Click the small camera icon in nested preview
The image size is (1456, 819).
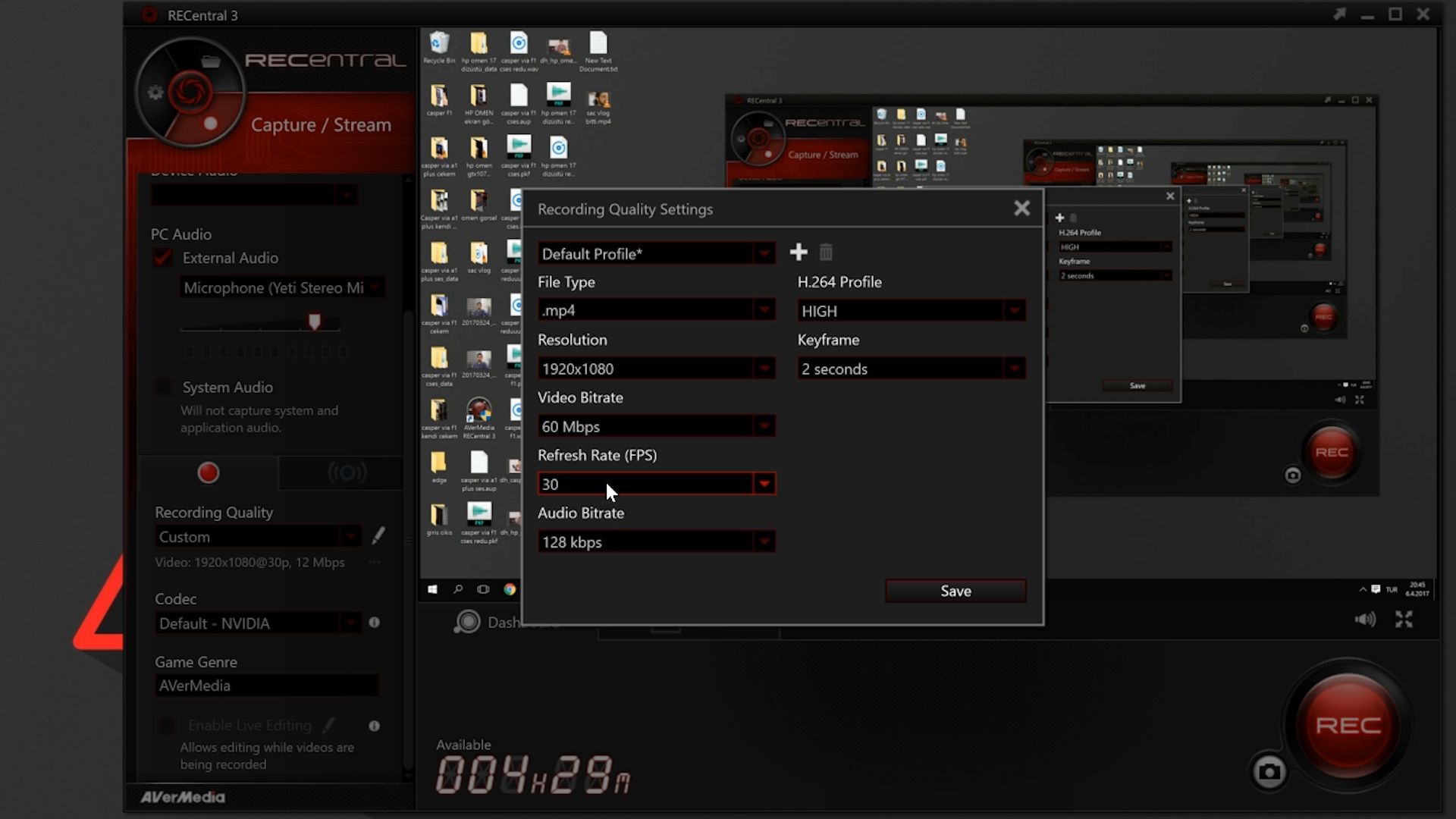(1293, 475)
